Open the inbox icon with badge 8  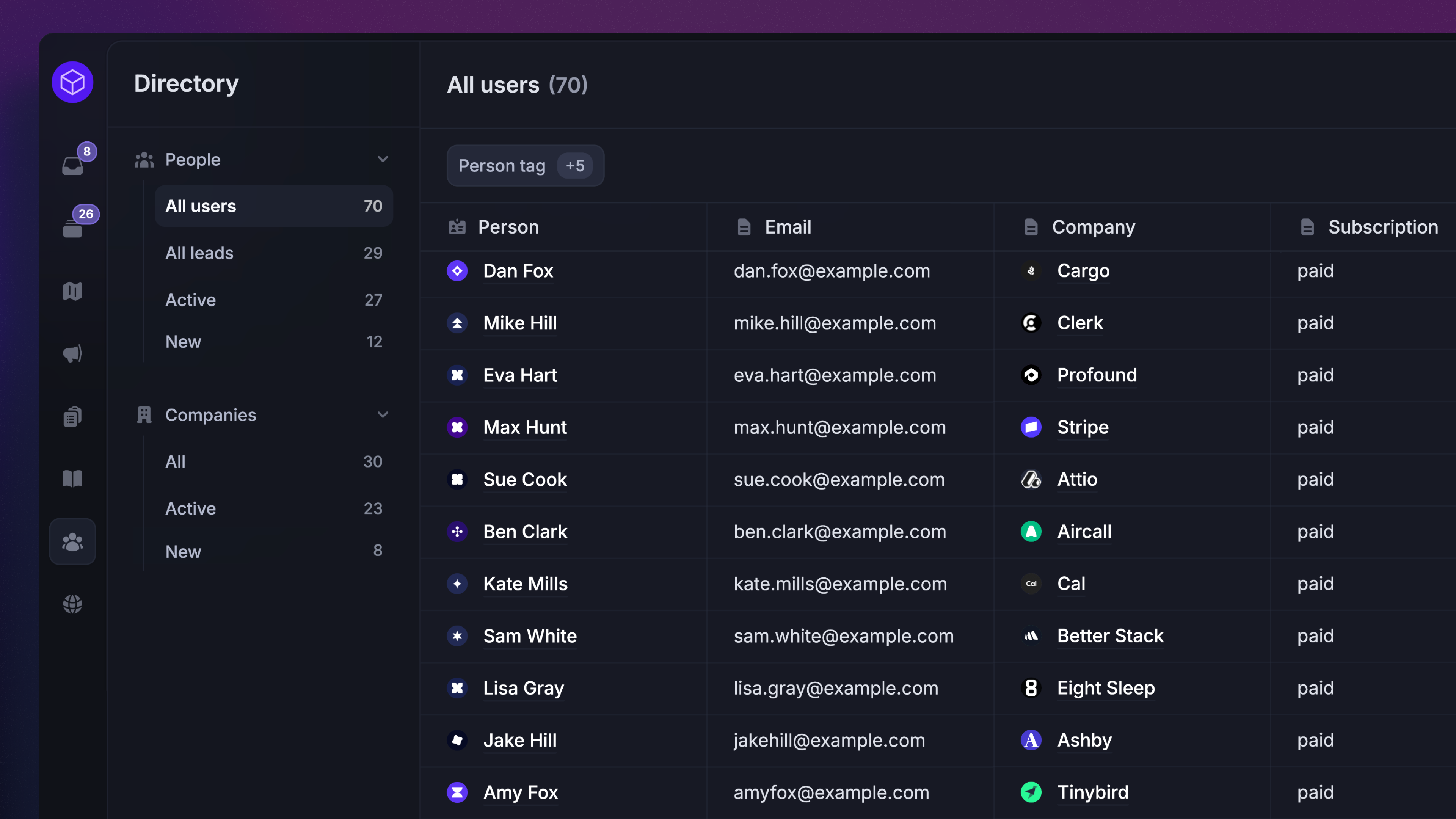click(72, 165)
